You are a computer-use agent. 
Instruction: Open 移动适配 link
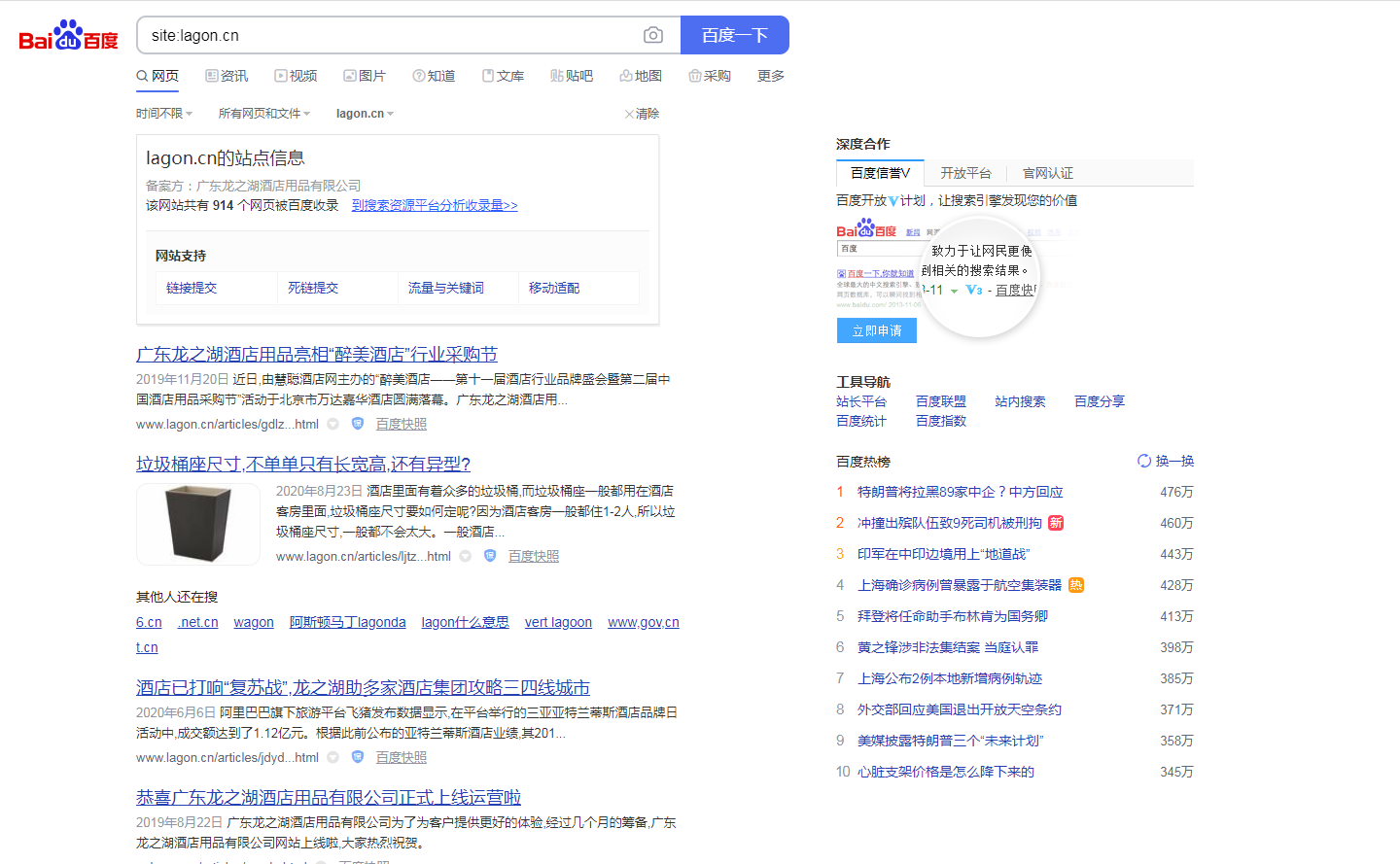(554, 288)
